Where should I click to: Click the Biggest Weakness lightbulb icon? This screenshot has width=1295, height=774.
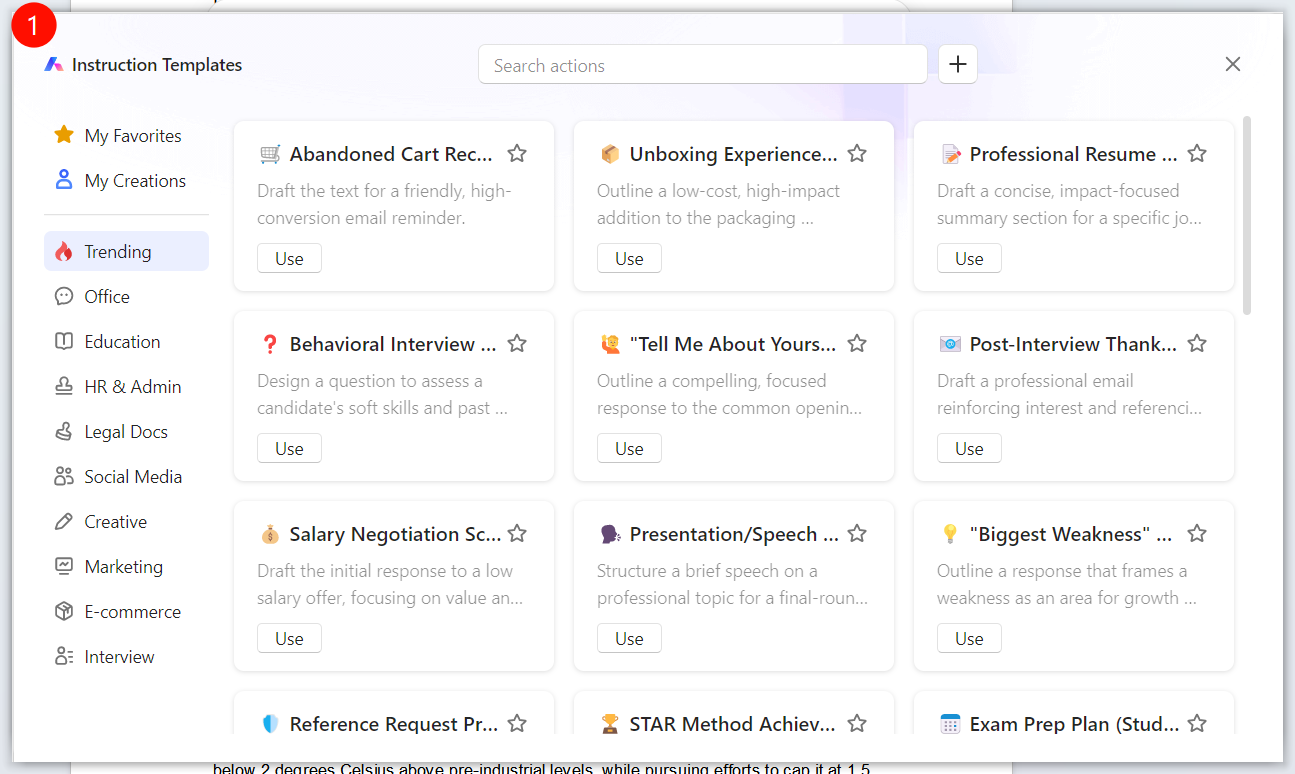pyautogui.click(x=950, y=535)
